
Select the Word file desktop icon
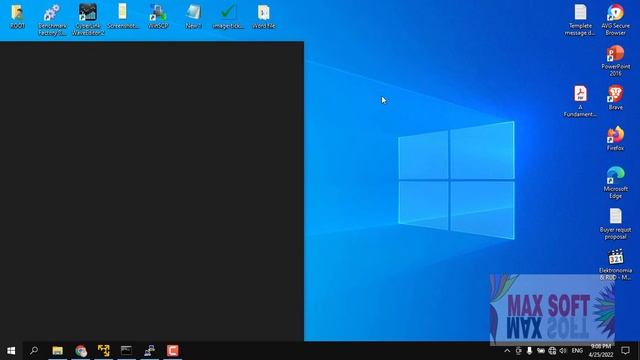263,16
